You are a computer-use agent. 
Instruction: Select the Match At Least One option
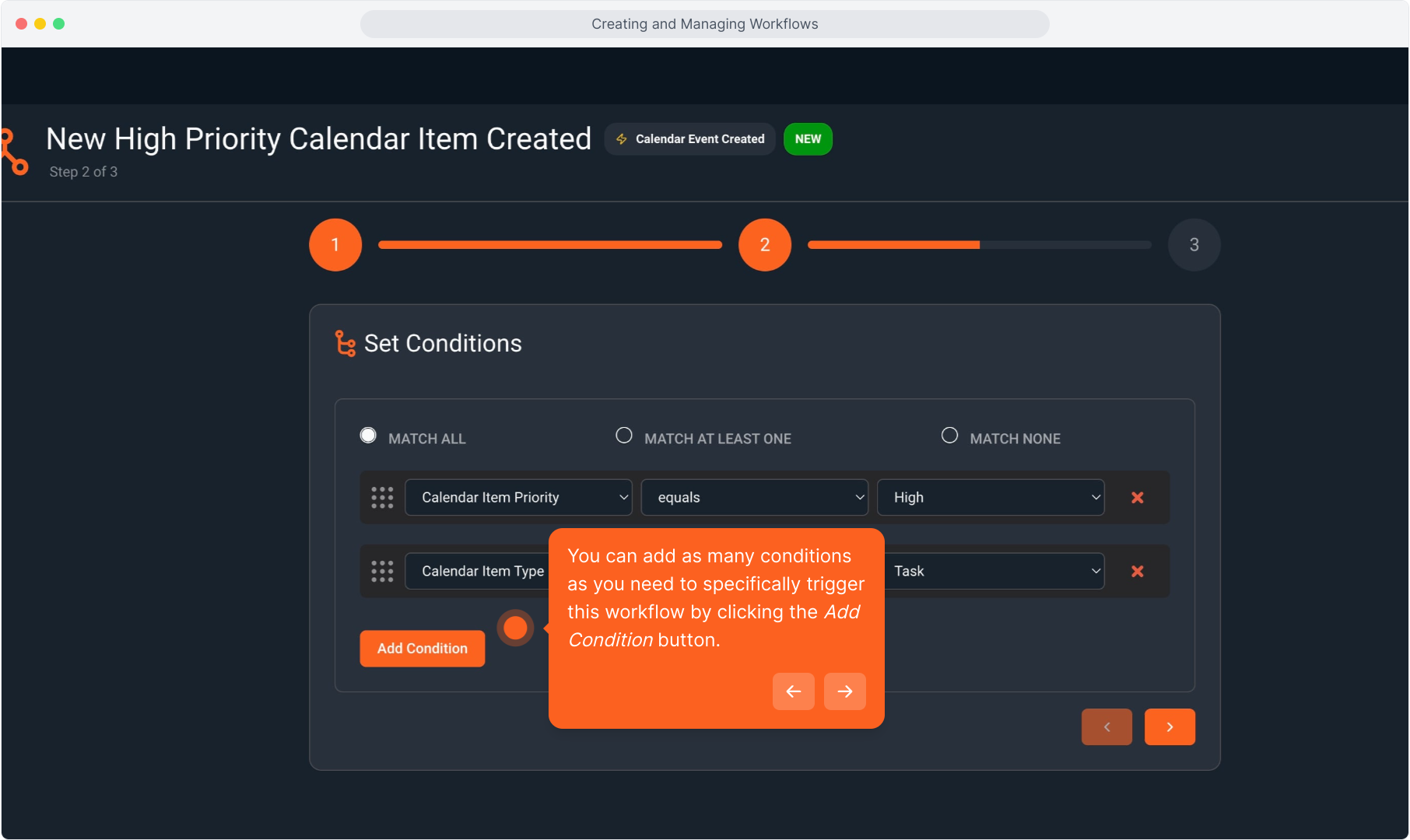624,436
